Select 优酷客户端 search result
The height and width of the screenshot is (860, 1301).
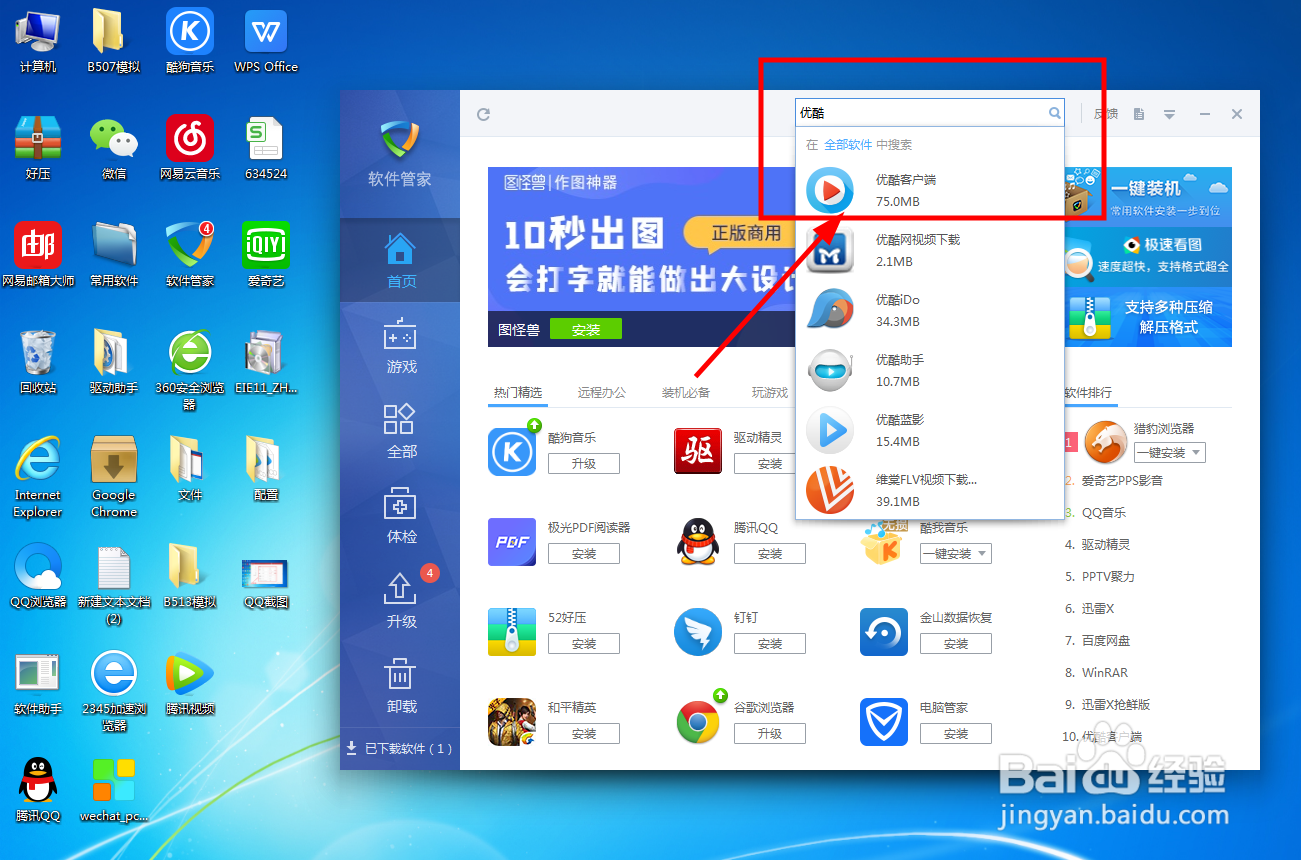pos(929,190)
